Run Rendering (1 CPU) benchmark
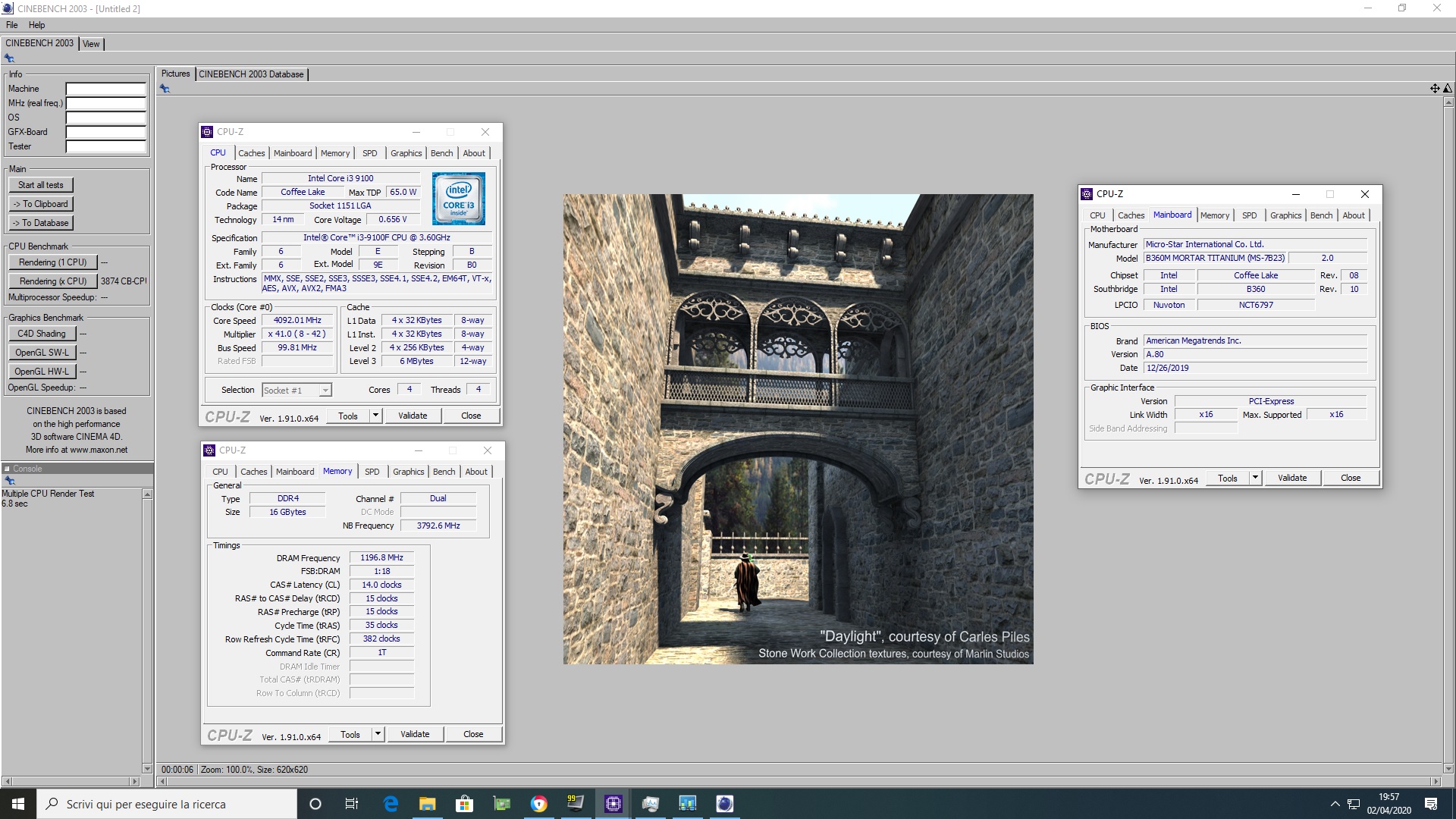 pyautogui.click(x=53, y=262)
